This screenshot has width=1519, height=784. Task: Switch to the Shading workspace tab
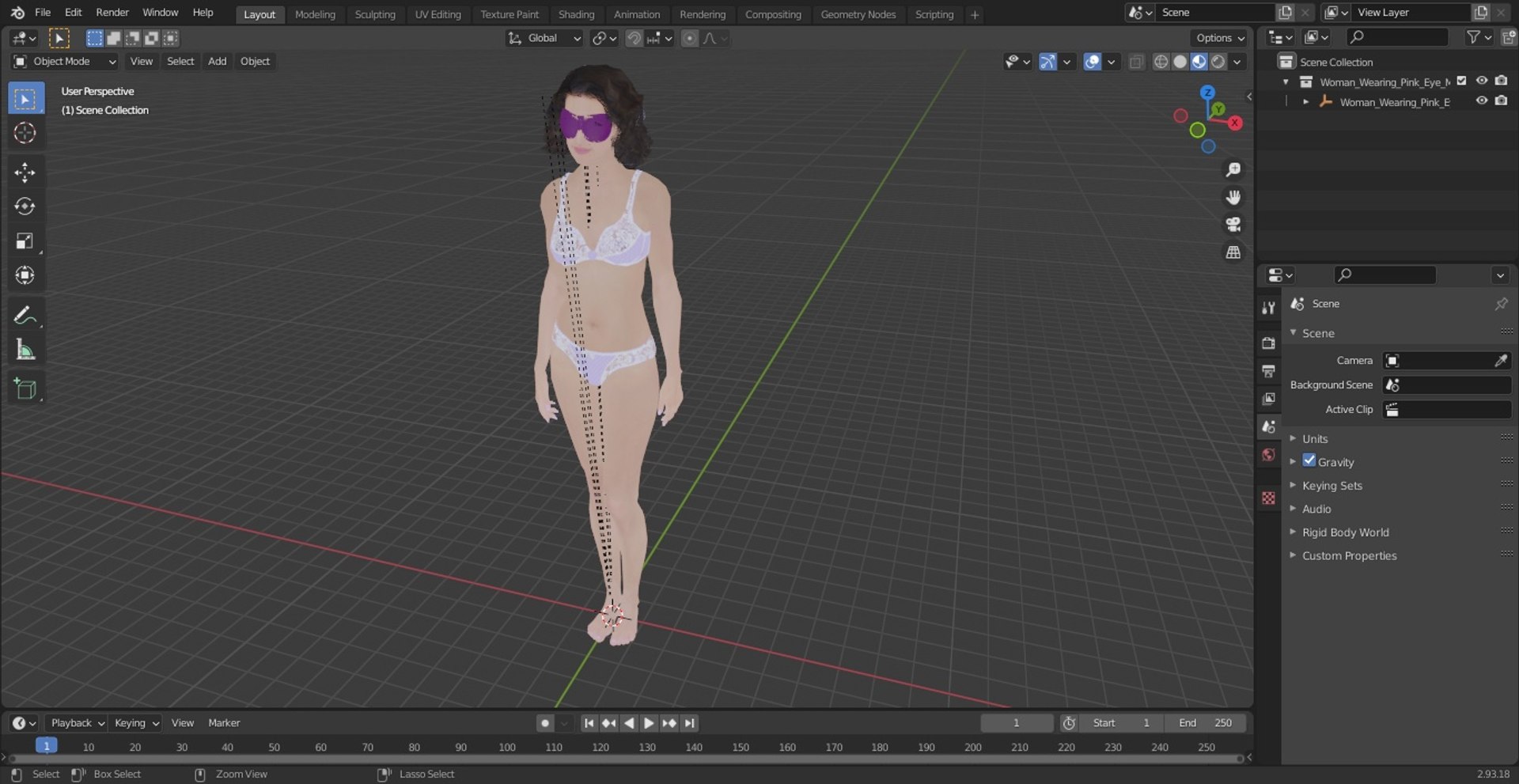576,14
